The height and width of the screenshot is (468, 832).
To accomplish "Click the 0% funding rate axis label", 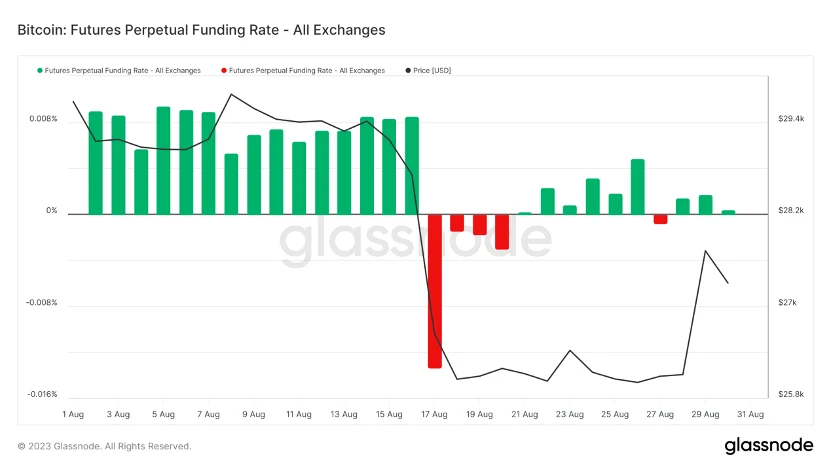I will tap(51, 211).
